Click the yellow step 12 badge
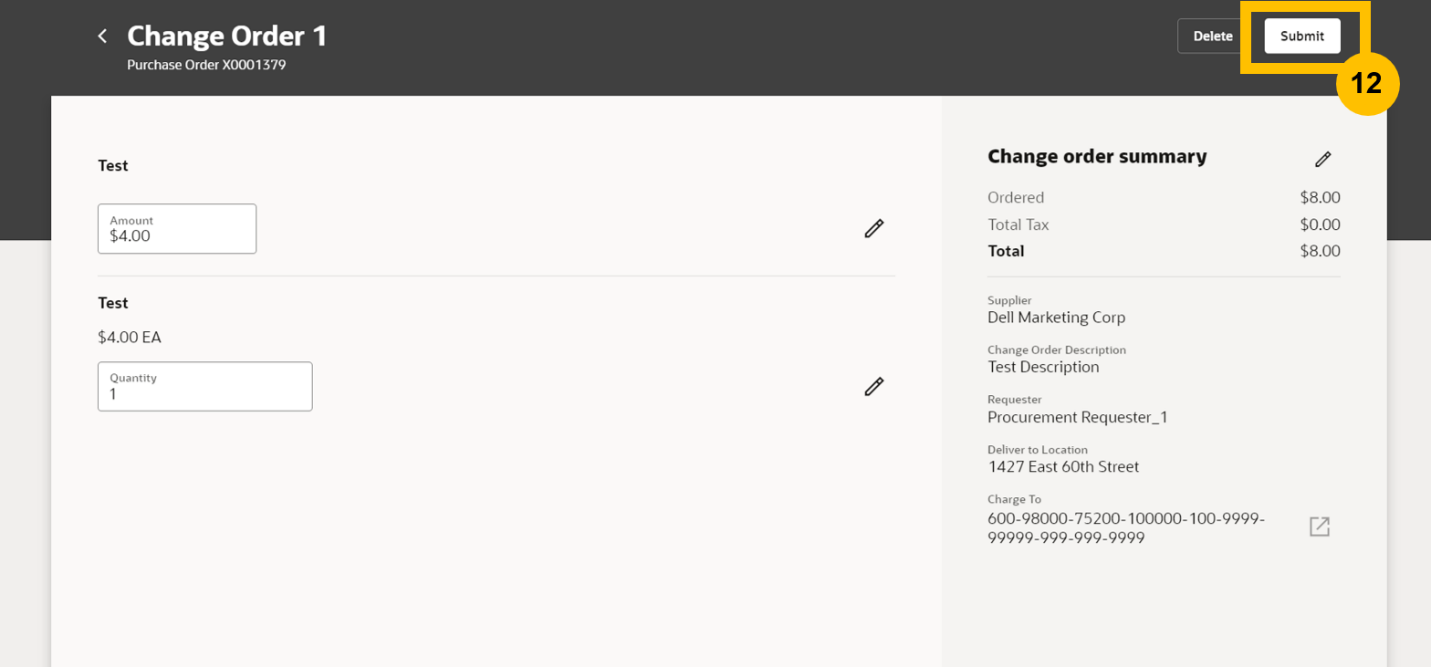The width and height of the screenshot is (1431, 667). pyautogui.click(x=1367, y=84)
